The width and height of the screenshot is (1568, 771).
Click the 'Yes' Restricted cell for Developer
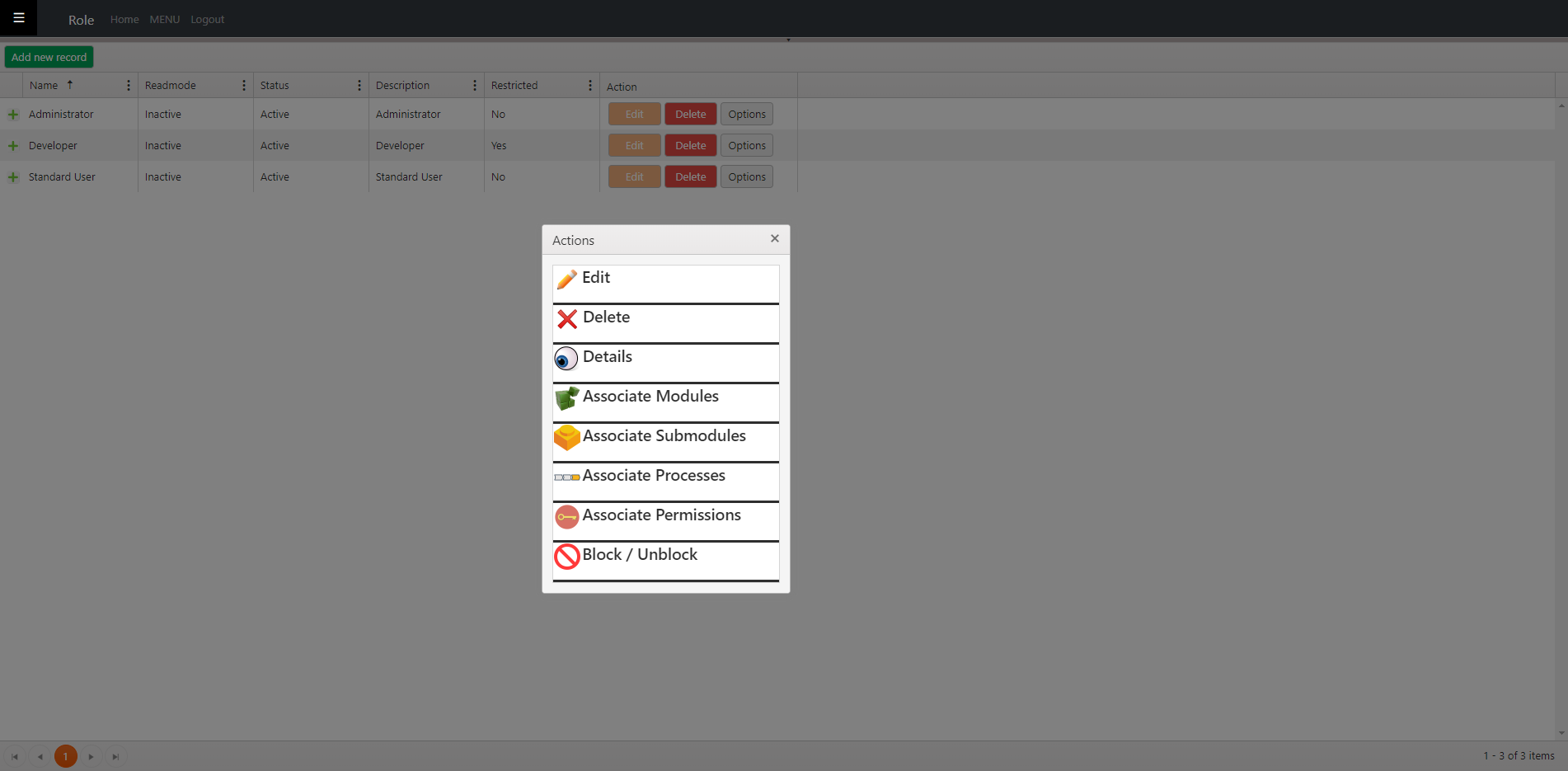(x=542, y=146)
